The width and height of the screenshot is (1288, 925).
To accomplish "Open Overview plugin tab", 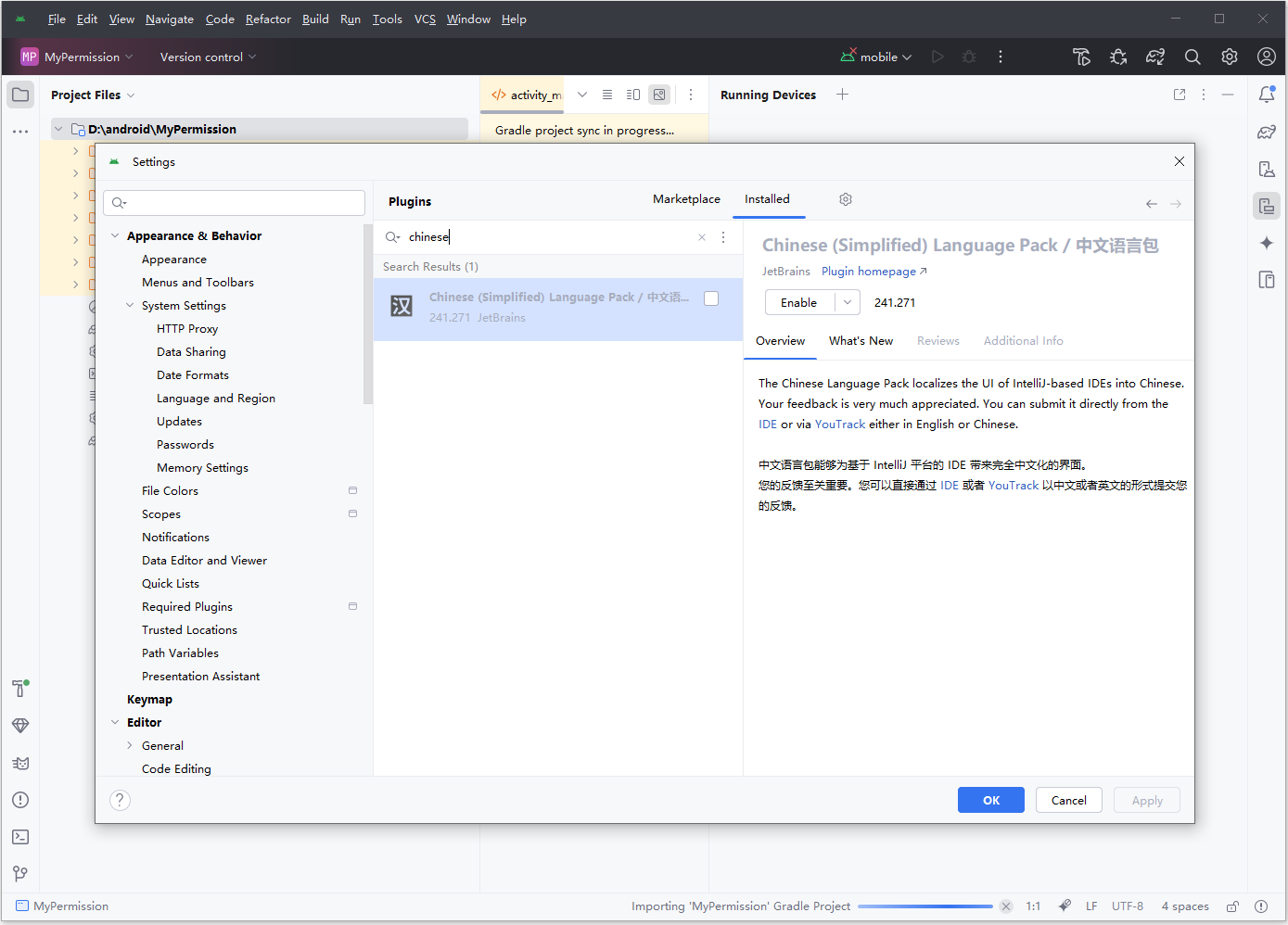I will (x=780, y=341).
